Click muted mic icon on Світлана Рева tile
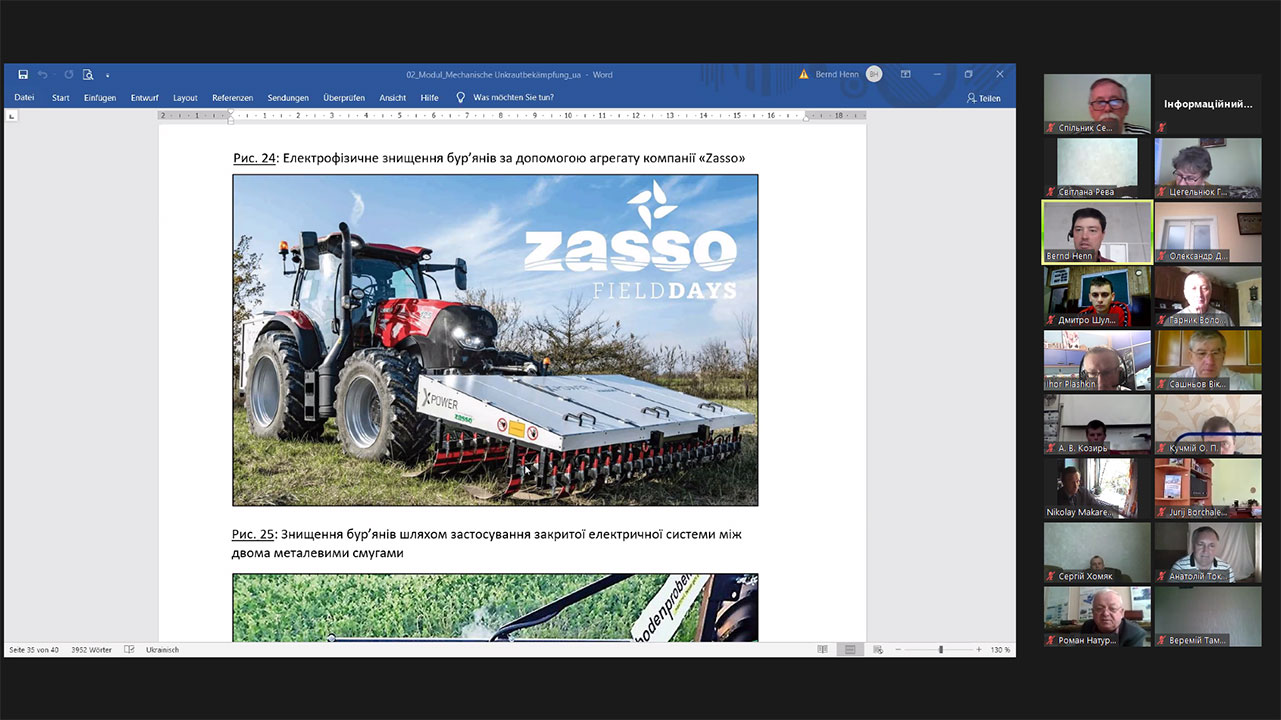 [1051, 192]
